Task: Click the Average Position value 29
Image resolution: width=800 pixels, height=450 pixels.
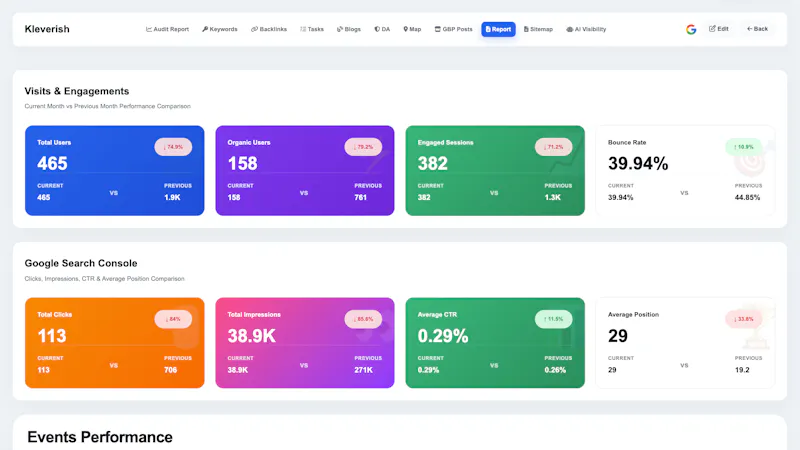Action: tap(618, 336)
